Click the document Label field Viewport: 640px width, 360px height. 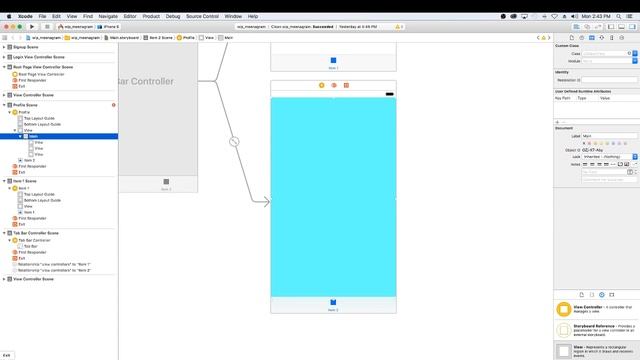(x=609, y=136)
